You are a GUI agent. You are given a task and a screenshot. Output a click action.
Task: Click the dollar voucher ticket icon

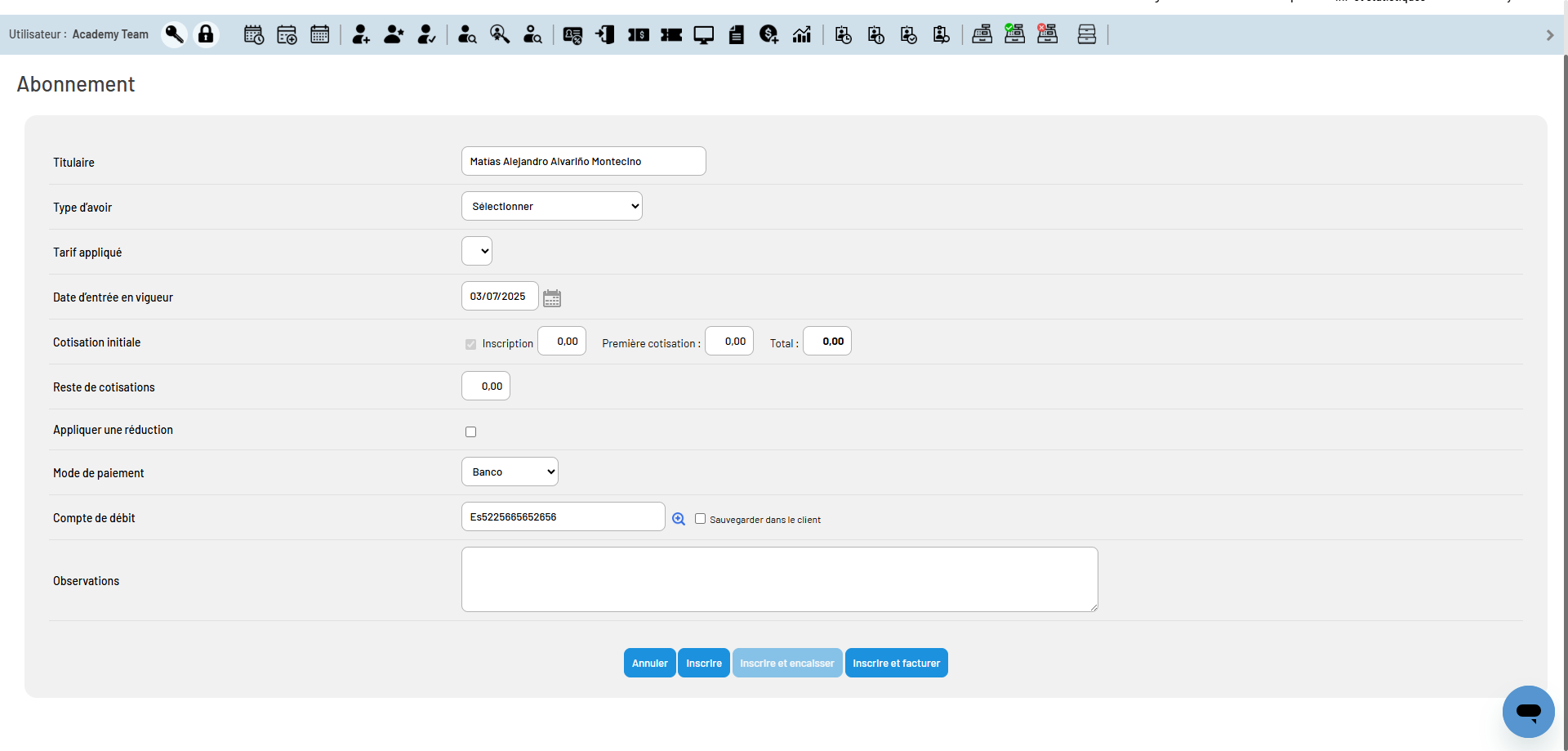point(639,34)
